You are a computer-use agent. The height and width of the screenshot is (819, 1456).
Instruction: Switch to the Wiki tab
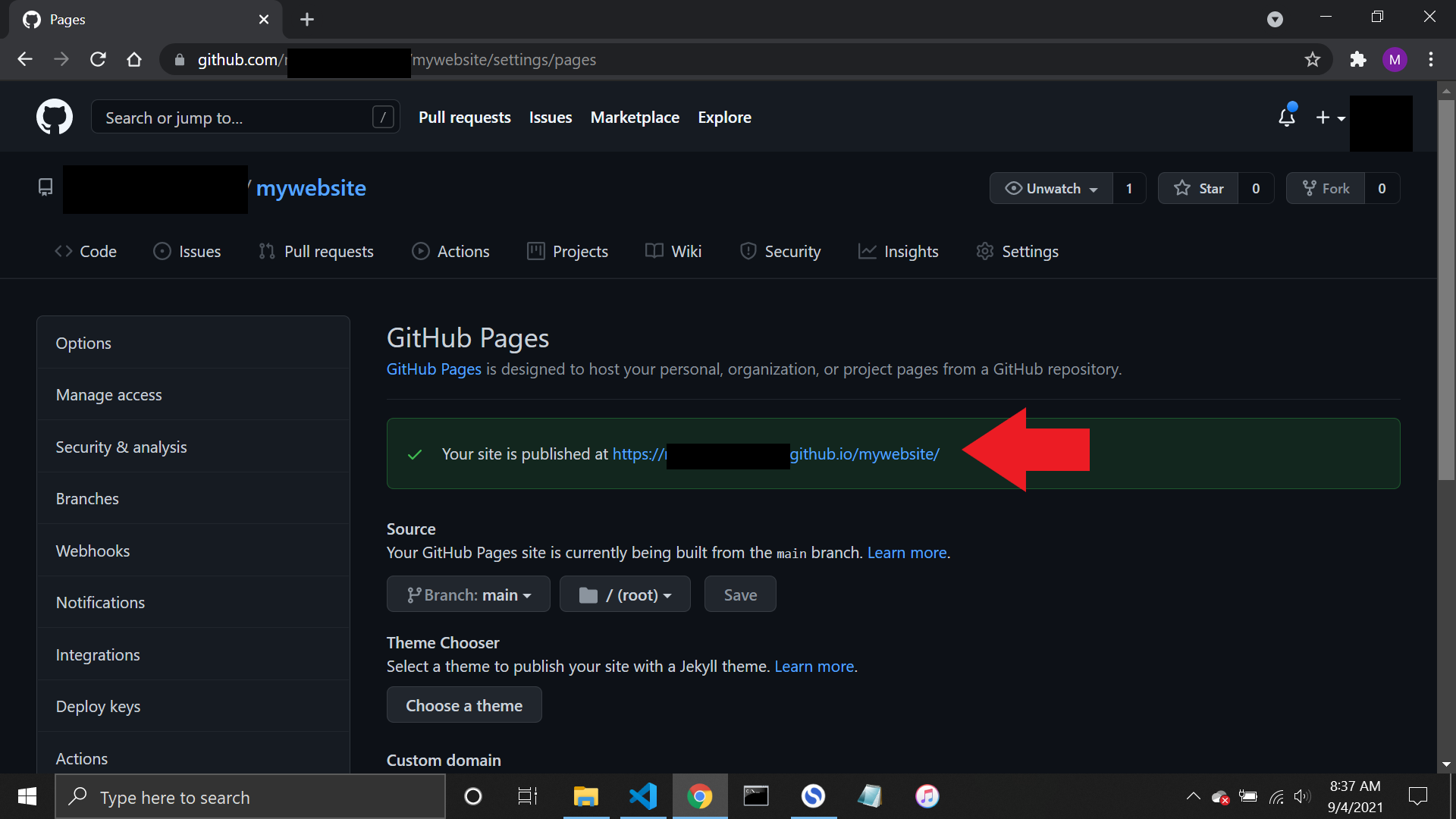coord(673,251)
